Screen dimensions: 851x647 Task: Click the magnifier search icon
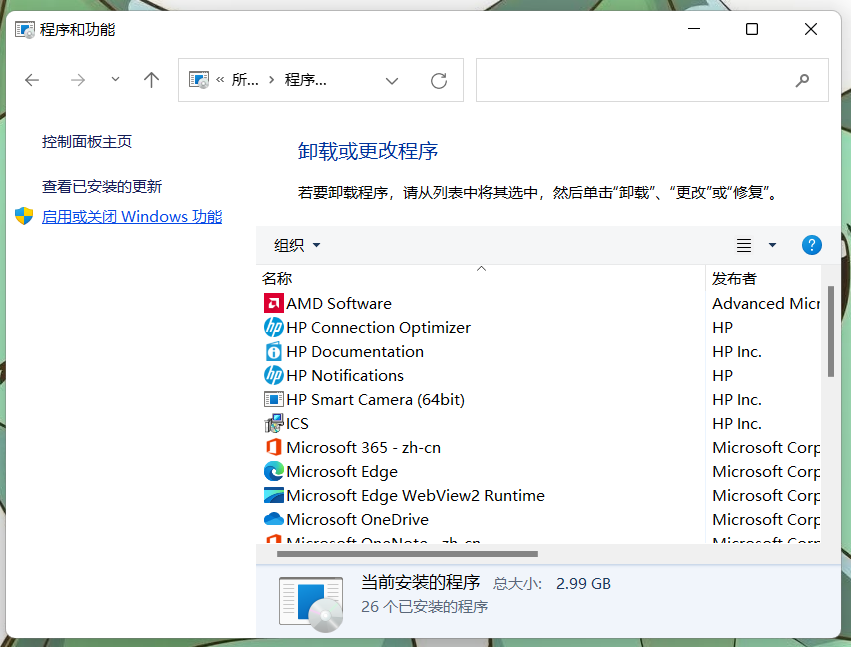[x=802, y=80]
